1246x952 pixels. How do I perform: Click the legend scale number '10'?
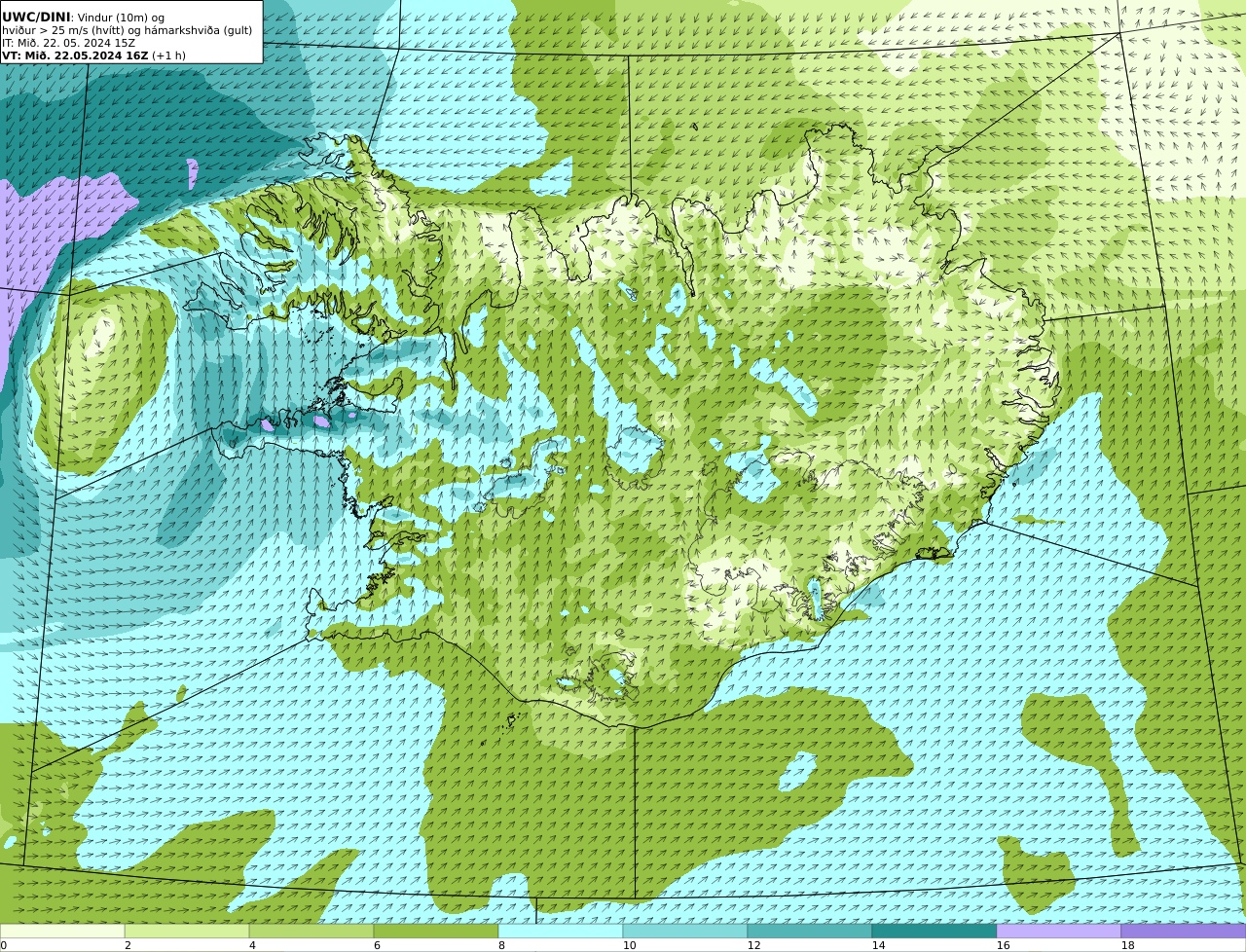[x=629, y=945]
